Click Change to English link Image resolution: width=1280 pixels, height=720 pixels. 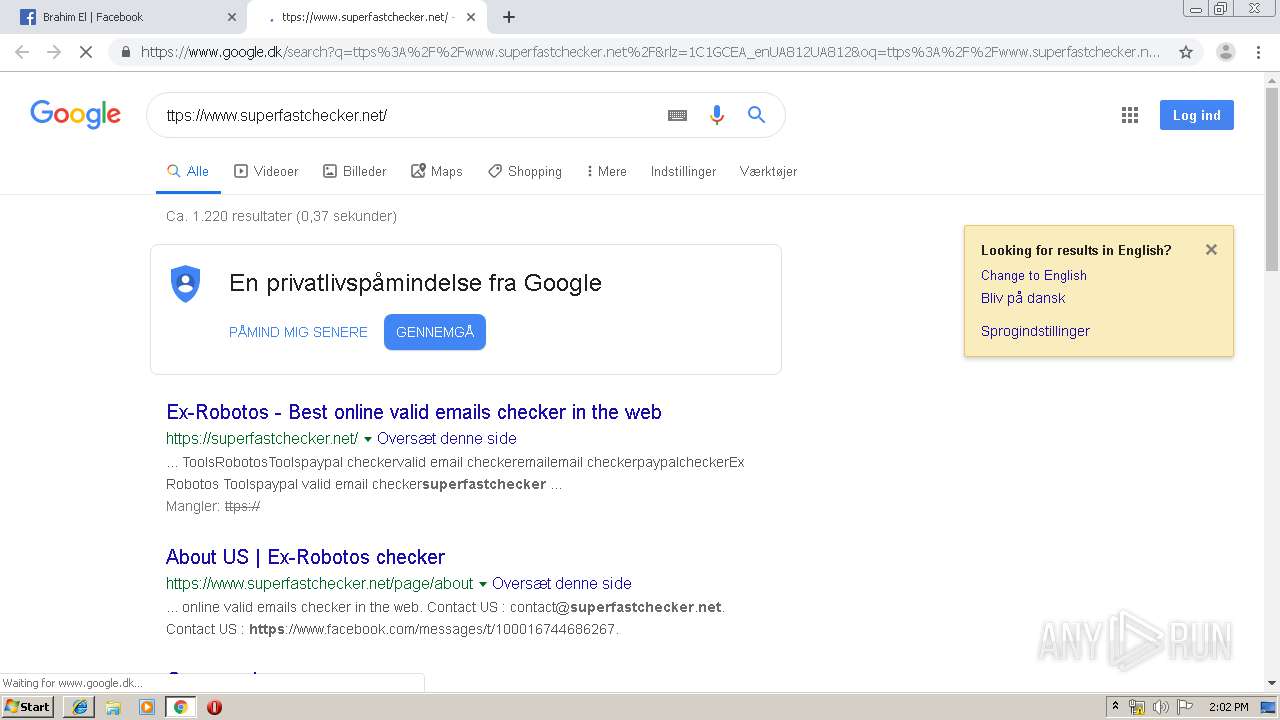(1033, 275)
